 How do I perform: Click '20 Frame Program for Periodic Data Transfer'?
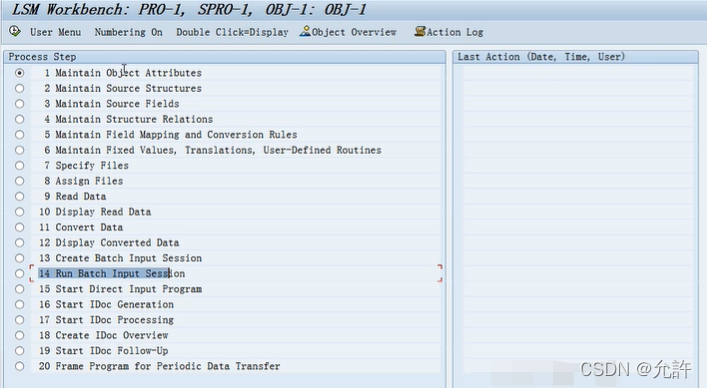coord(159,366)
